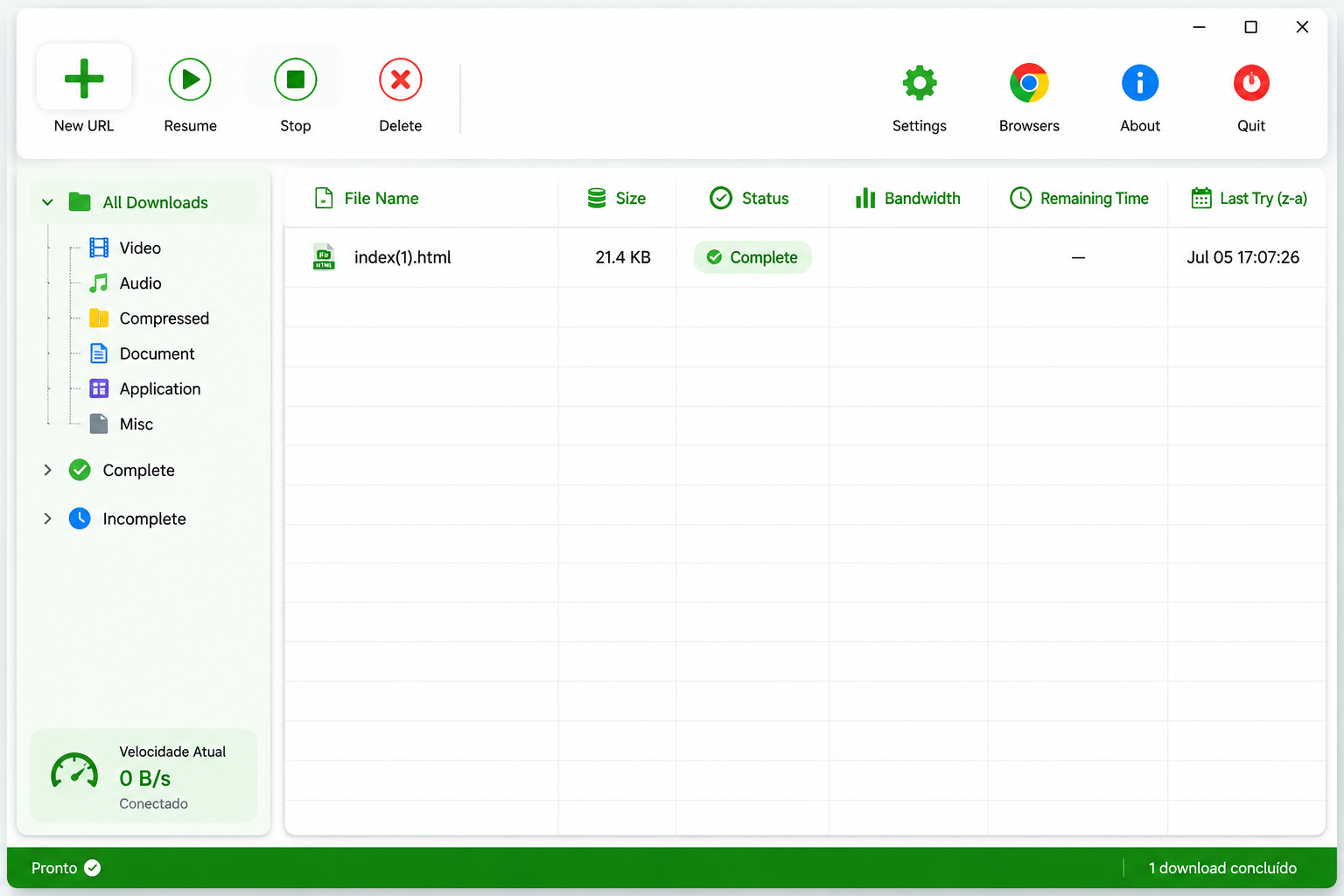
Task: Click the Size column database icon
Action: (x=597, y=199)
